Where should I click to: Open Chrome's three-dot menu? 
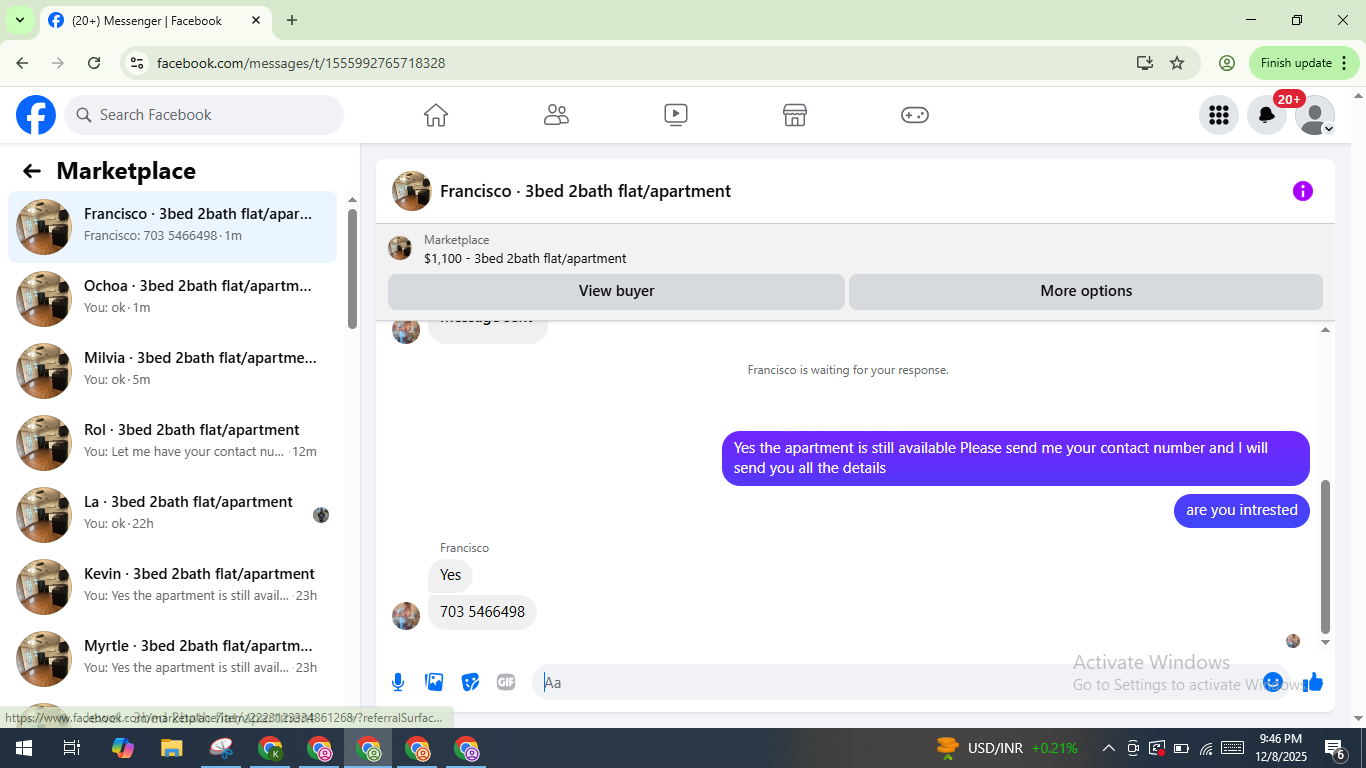tap(1344, 63)
